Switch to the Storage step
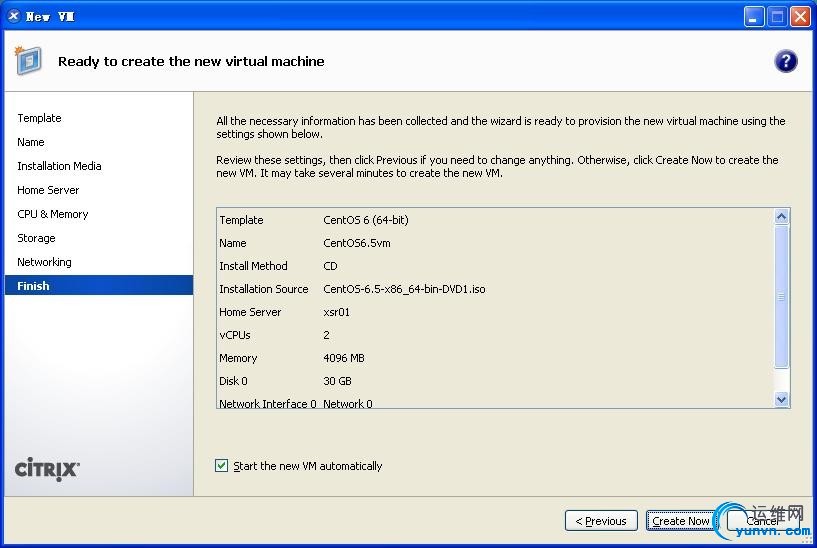The height and width of the screenshot is (548, 817). coord(36,238)
